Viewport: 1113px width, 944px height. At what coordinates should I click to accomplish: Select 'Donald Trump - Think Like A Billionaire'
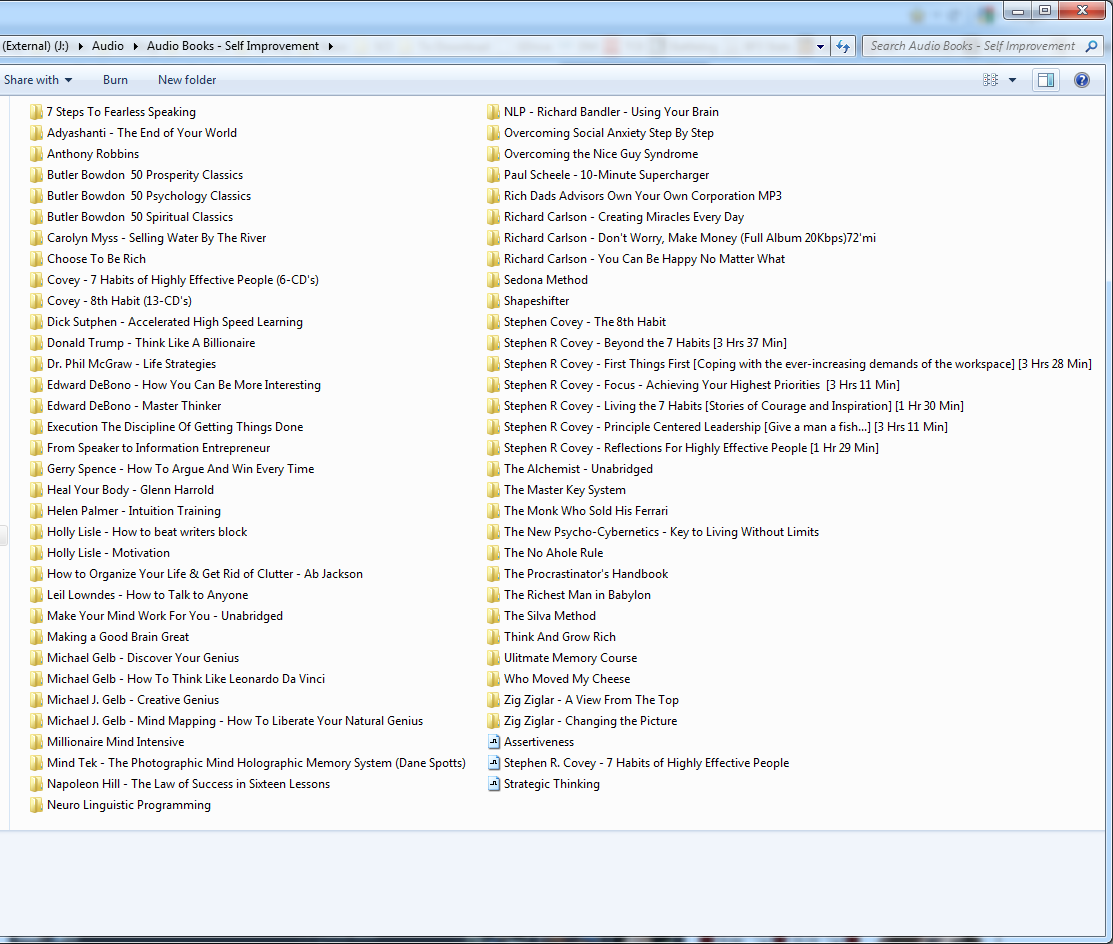pyautogui.click(x=151, y=343)
